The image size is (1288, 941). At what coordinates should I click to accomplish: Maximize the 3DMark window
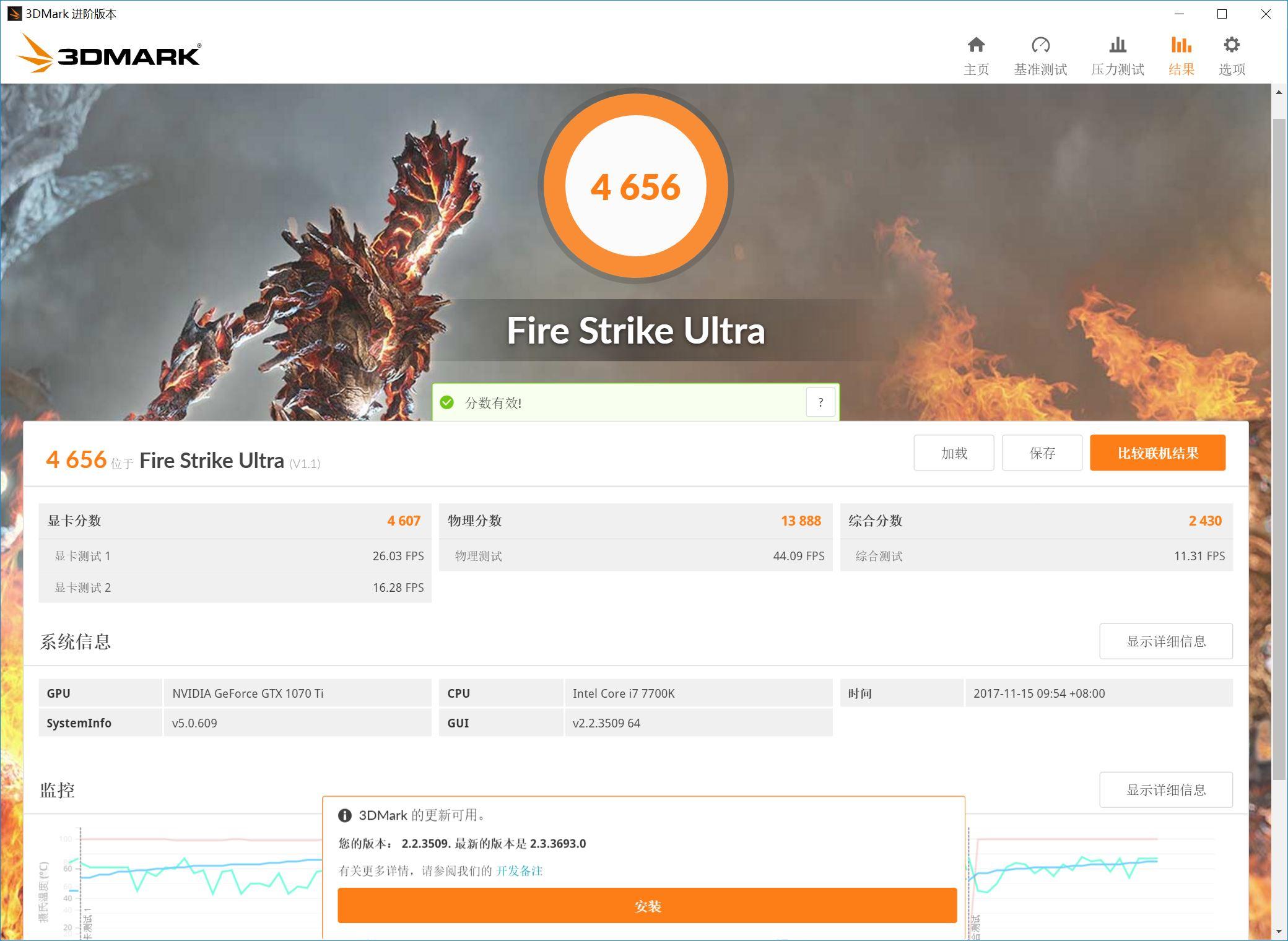coord(1222,14)
